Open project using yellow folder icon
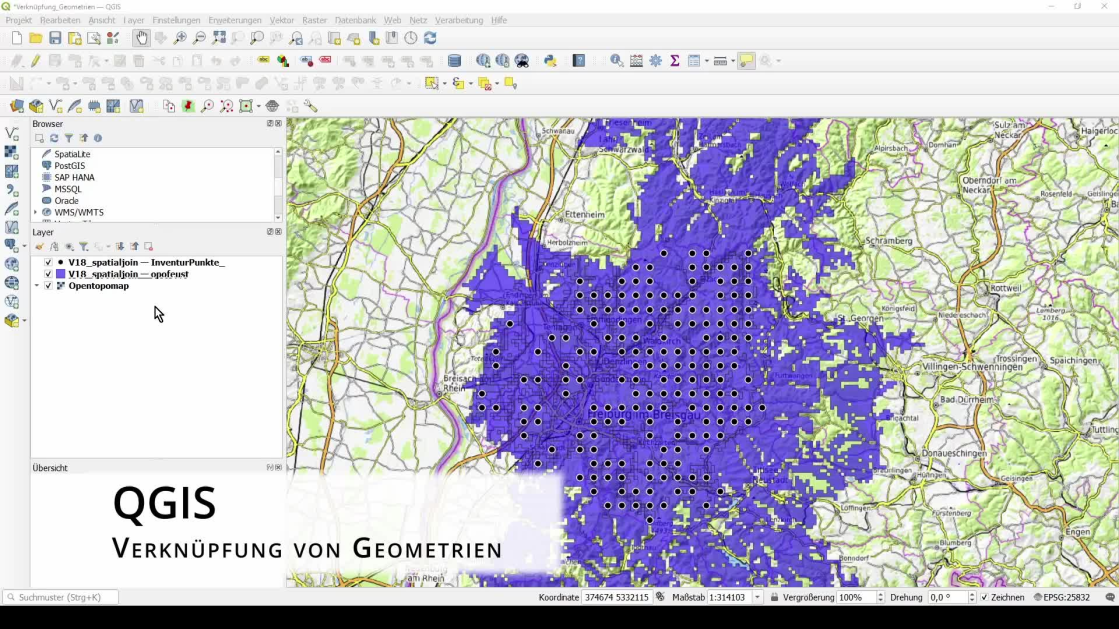1119x629 pixels. 36,38
